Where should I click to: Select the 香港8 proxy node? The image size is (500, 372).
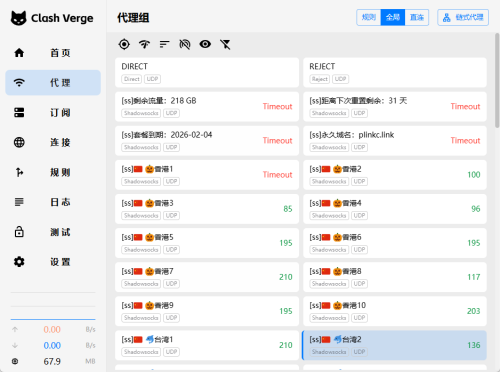[x=395, y=277]
